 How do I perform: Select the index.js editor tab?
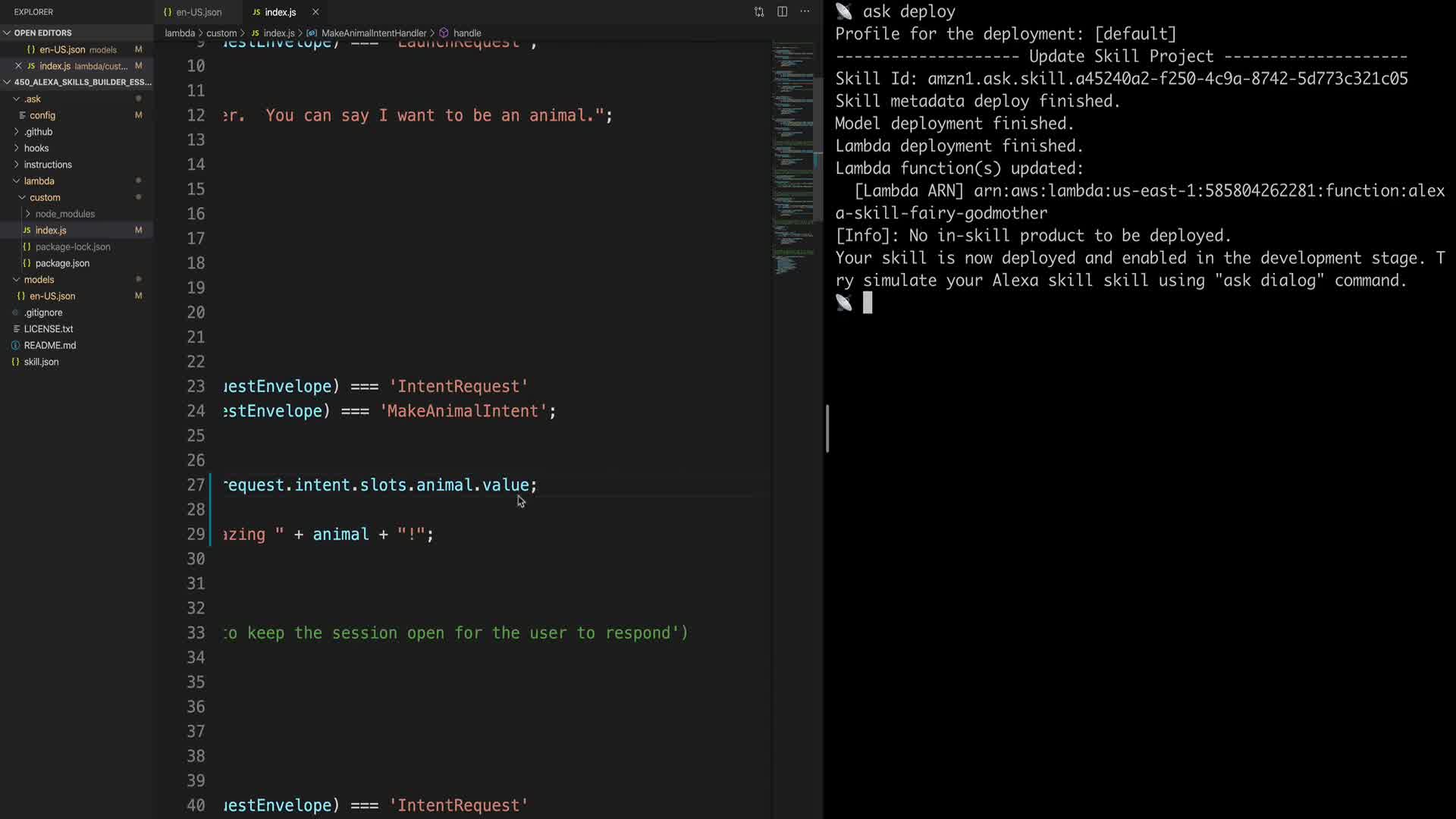pos(280,12)
